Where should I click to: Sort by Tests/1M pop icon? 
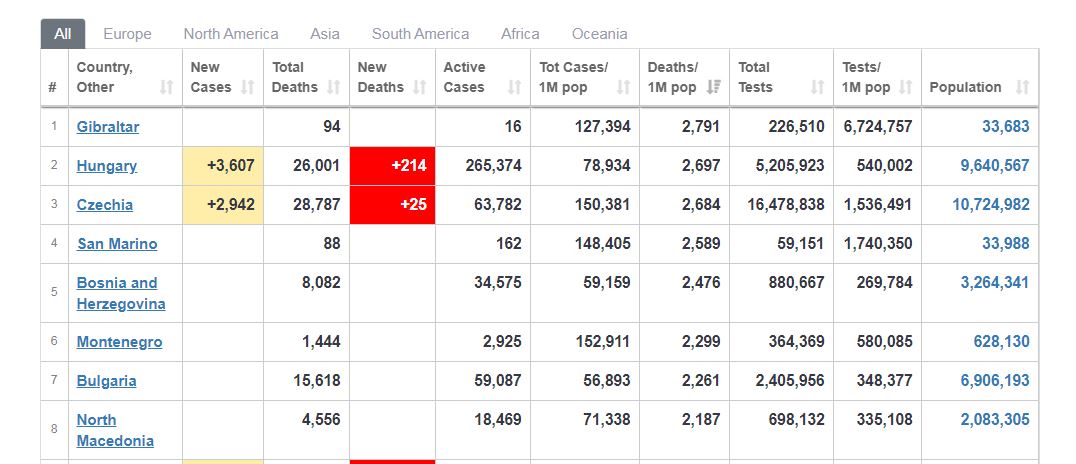[906, 87]
